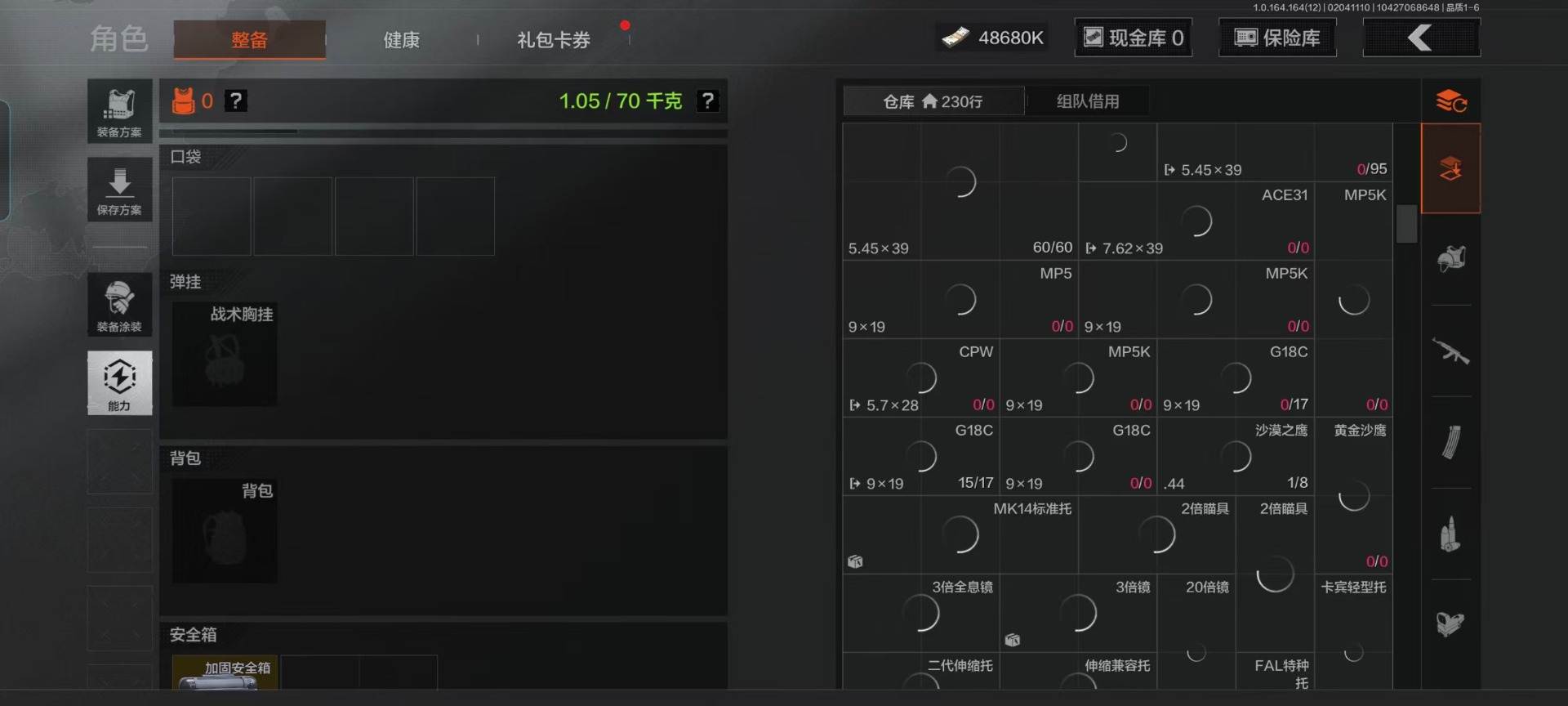This screenshot has height=706, width=1568.
Task: Select the all-items stack filter icon
Action: click(1450, 169)
